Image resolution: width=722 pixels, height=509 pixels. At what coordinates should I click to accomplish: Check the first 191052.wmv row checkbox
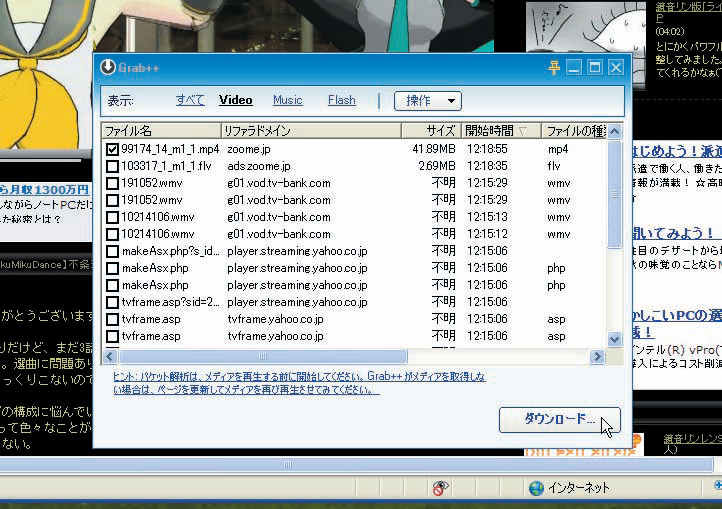coord(112,183)
